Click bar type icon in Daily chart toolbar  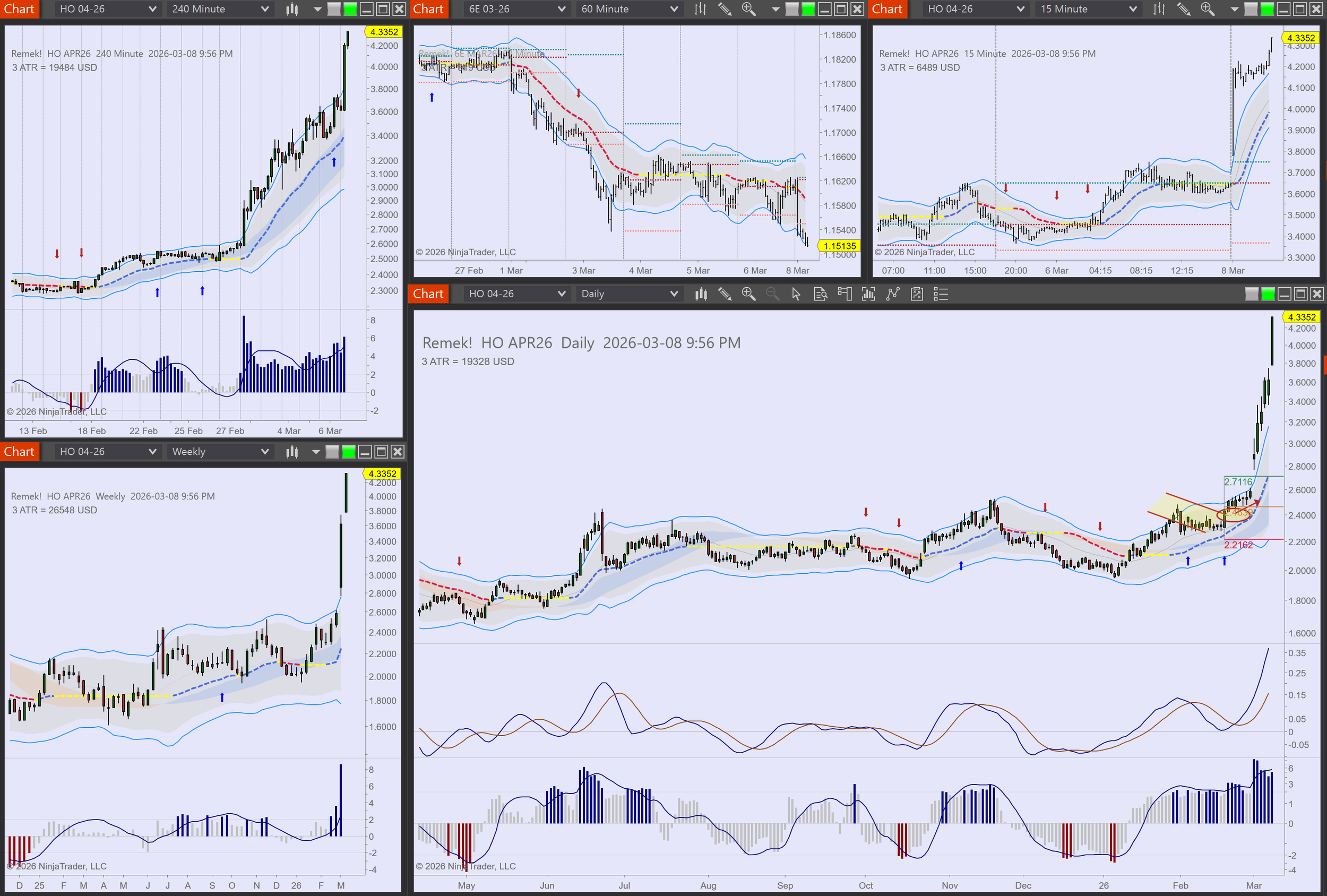coord(701,294)
